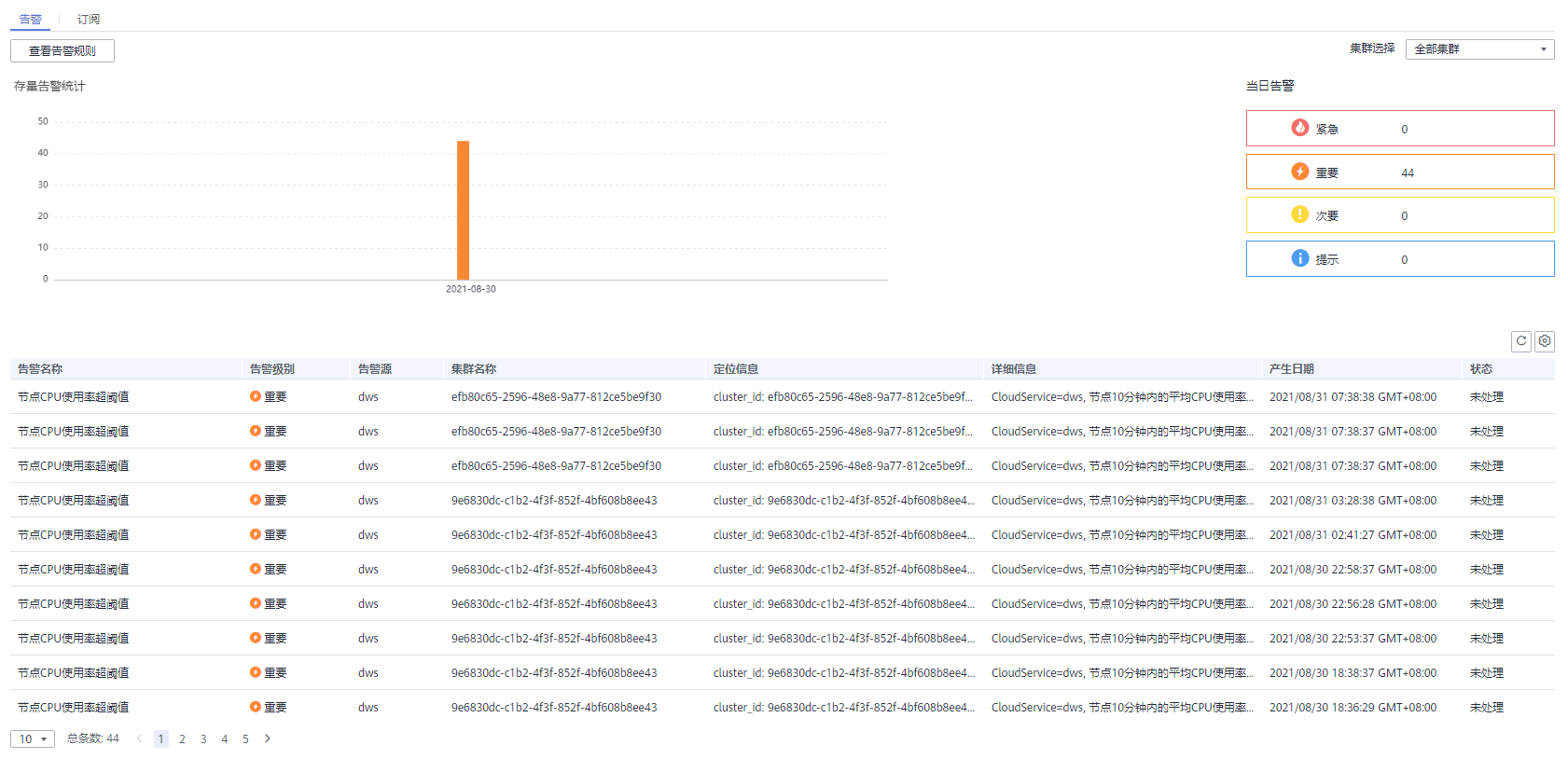
Task: Click the orange 重要 lightning icon
Action: 1300,172
